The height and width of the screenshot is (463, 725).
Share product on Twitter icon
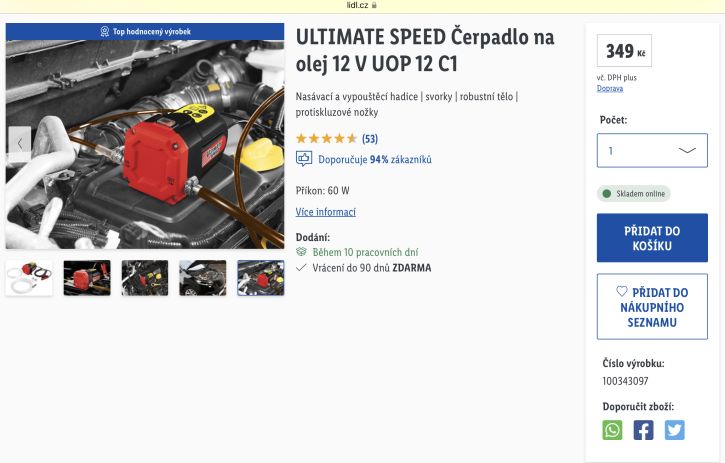click(x=675, y=430)
